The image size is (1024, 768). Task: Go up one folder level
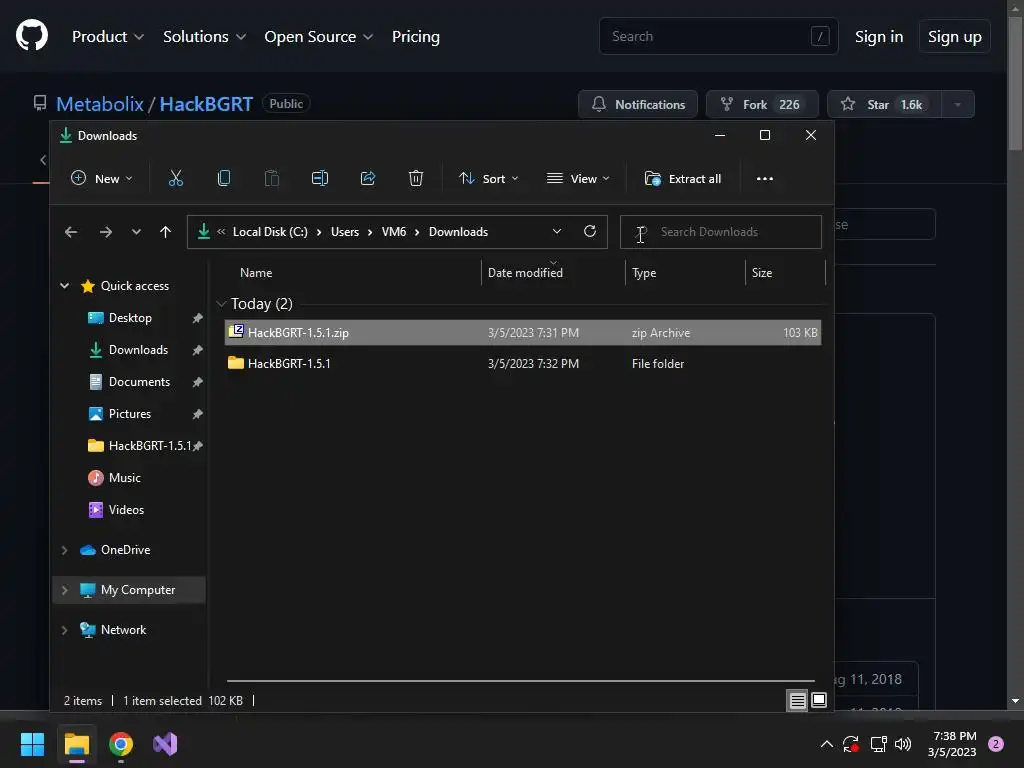click(165, 232)
